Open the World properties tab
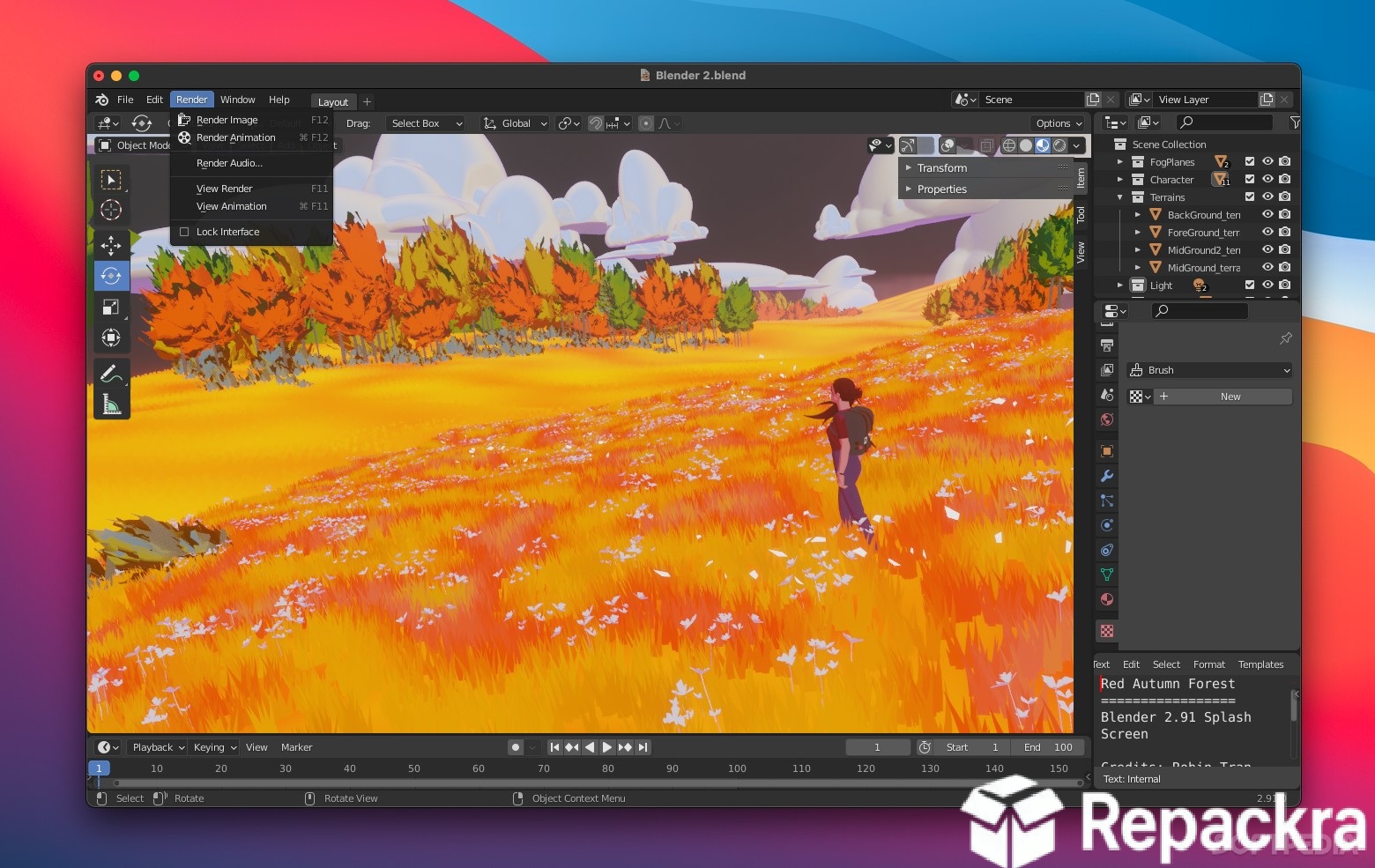1375x868 pixels. coord(1107,419)
